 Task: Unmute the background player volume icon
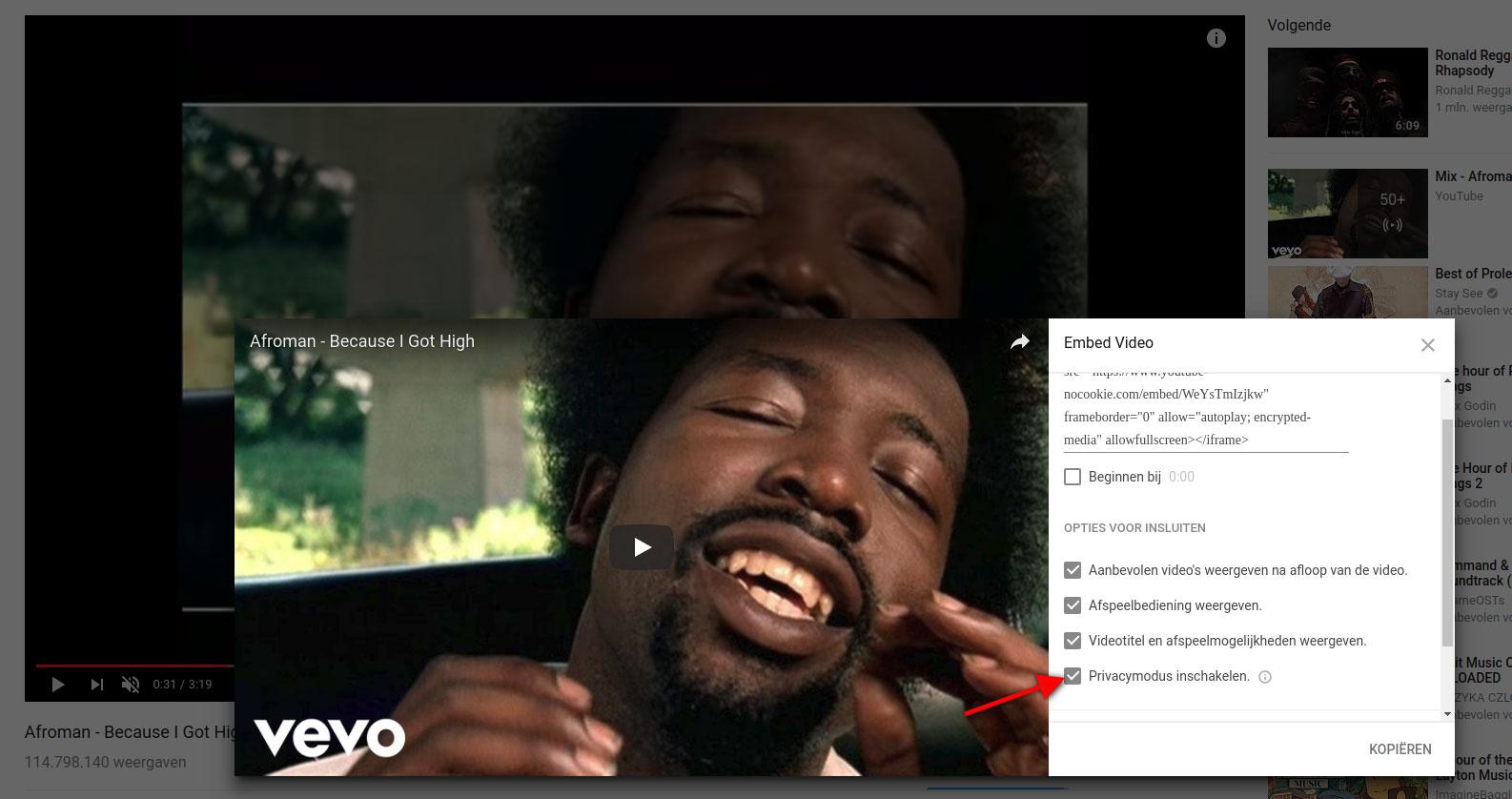pos(131,684)
